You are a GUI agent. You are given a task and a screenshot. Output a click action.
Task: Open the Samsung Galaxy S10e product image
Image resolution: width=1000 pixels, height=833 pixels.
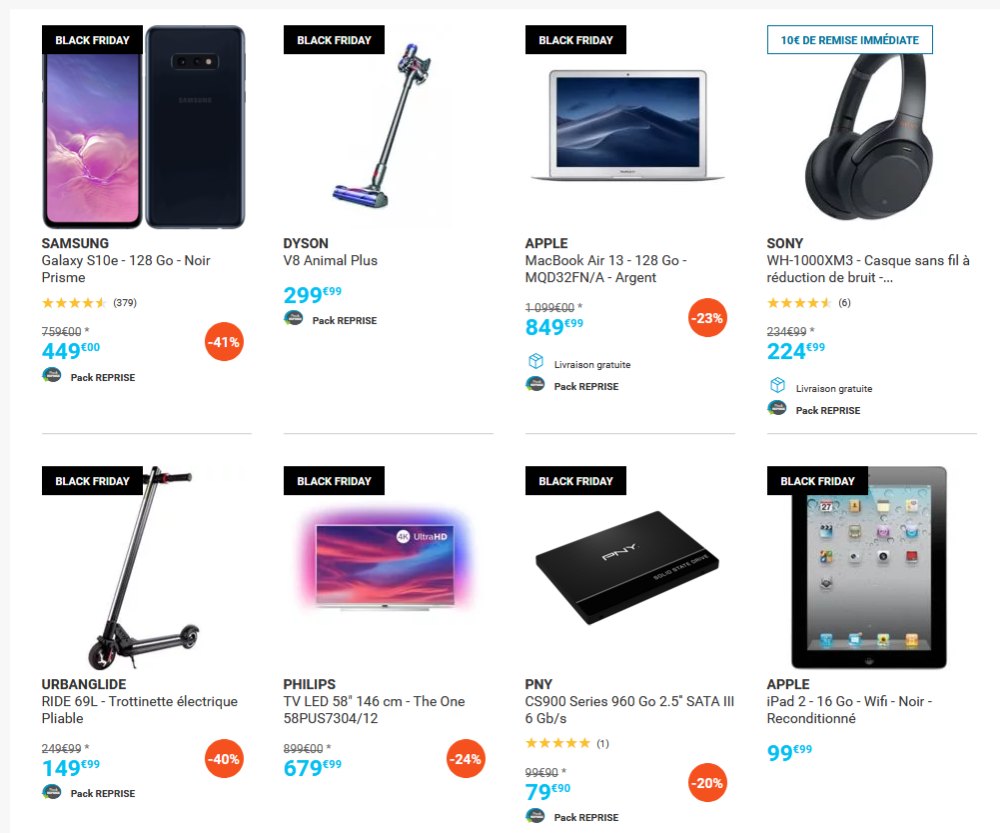[x=144, y=127]
